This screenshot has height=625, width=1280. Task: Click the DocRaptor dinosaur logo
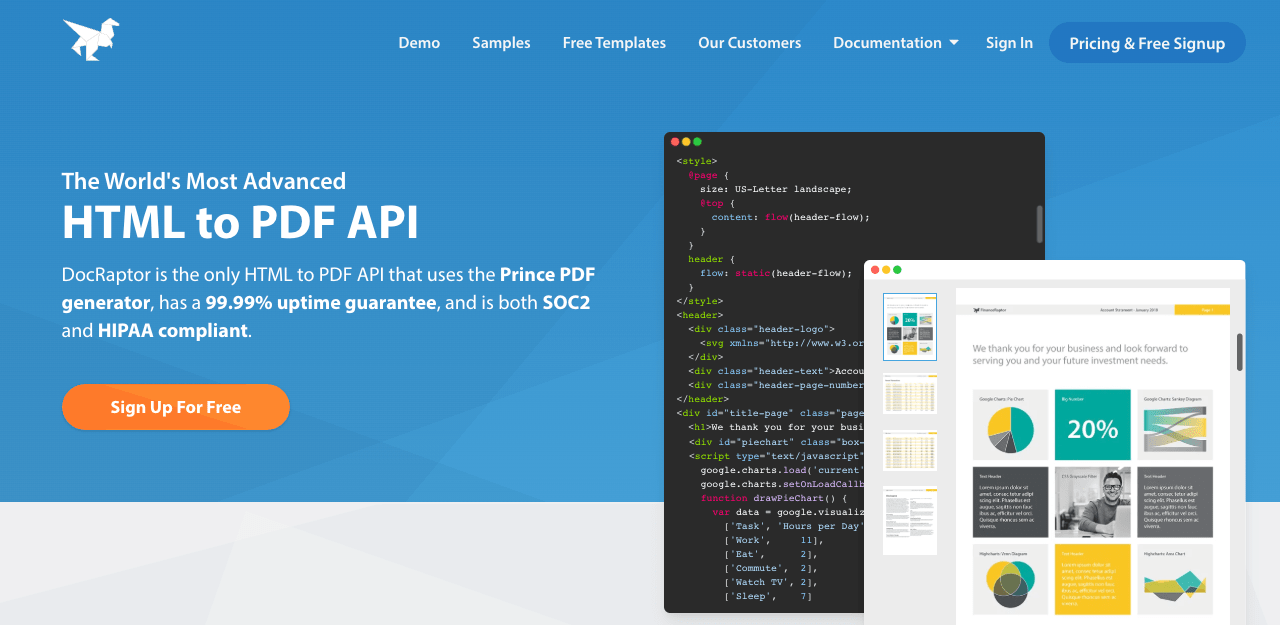click(x=90, y=40)
